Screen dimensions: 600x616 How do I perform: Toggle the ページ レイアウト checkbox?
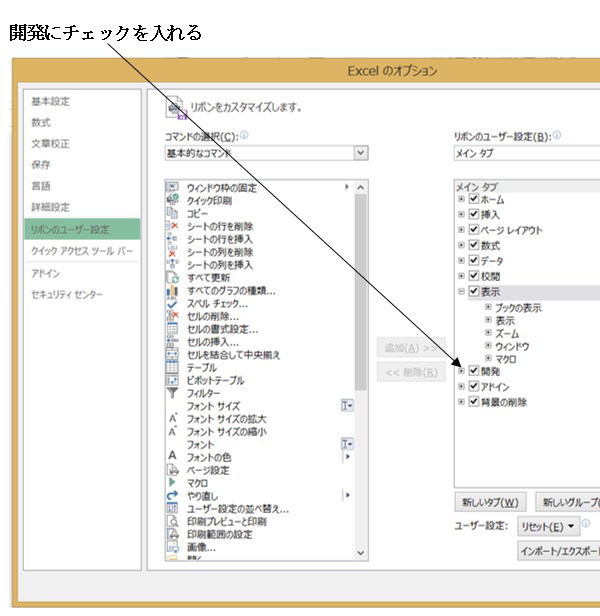tap(474, 229)
